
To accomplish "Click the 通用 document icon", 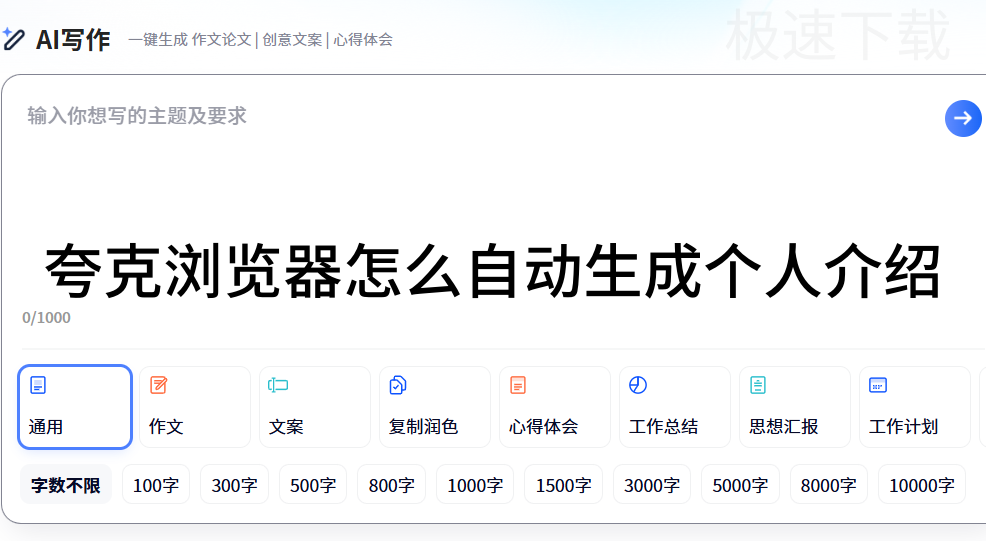I will click(x=38, y=385).
